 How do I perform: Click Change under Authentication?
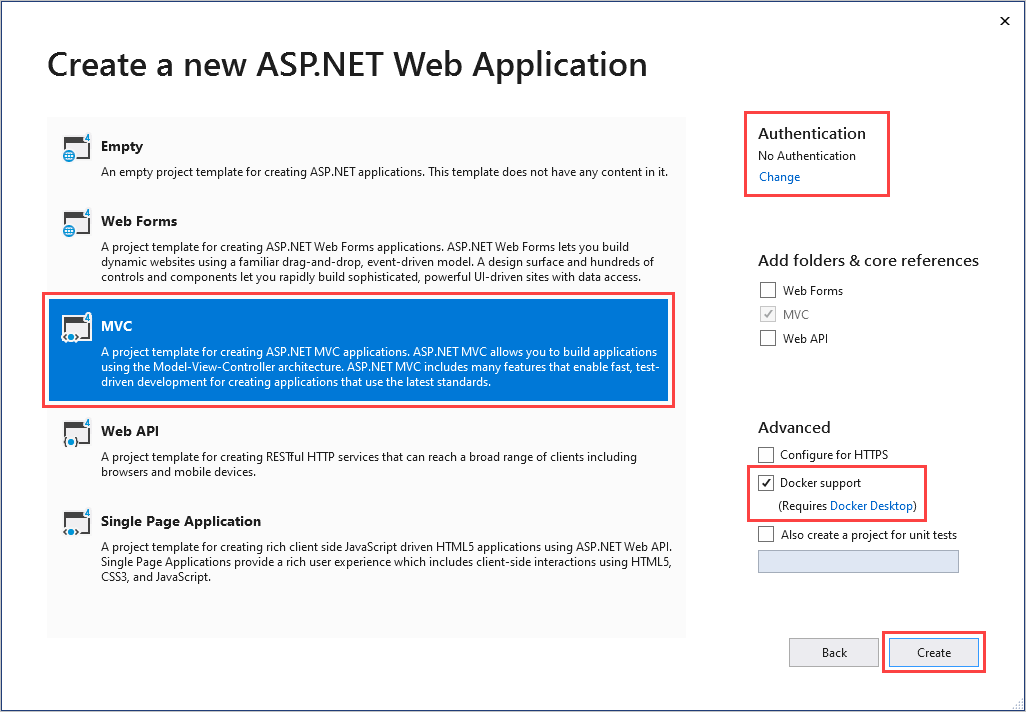pyautogui.click(x=779, y=176)
